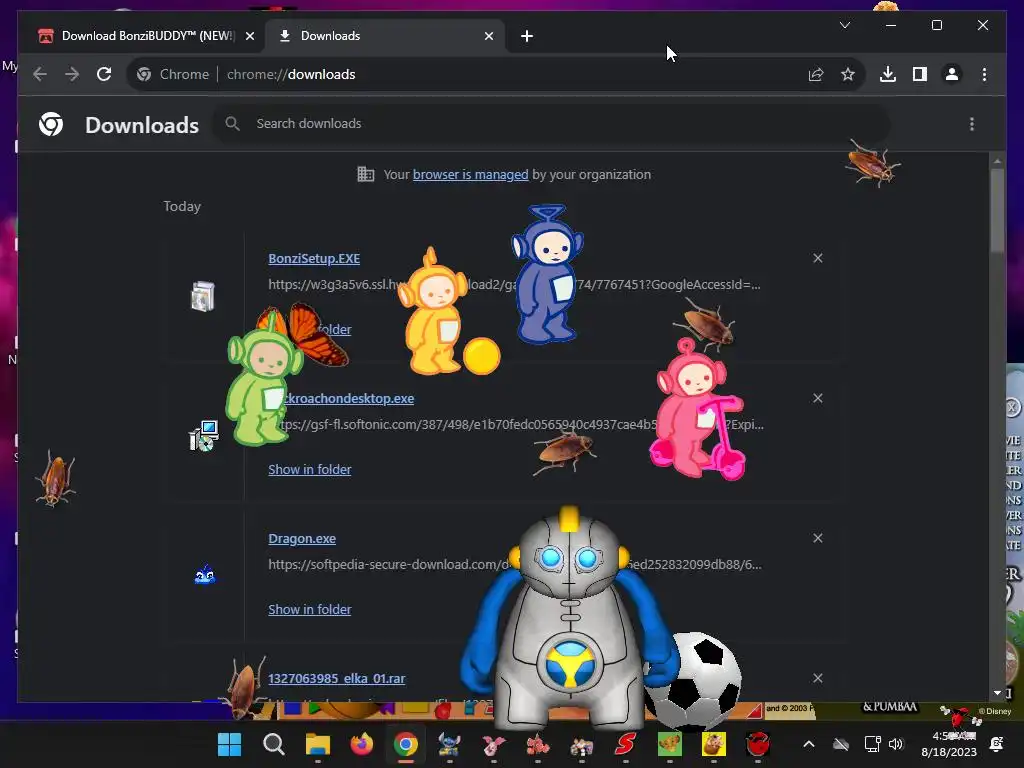Click the Search downloads field
The image size is (1024, 768).
[552, 123]
